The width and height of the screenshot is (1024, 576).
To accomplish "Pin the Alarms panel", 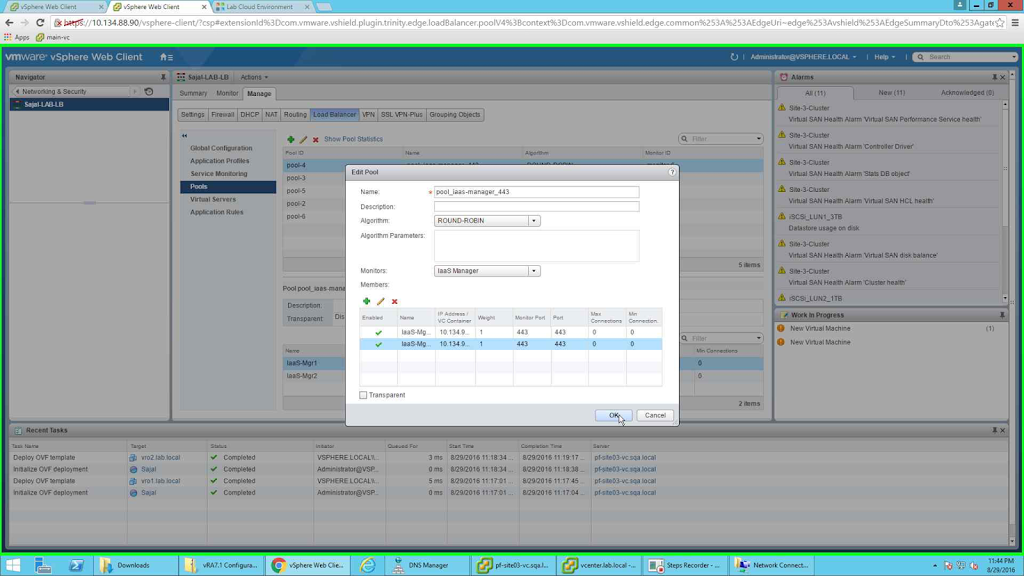I will [x=995, y=77].
